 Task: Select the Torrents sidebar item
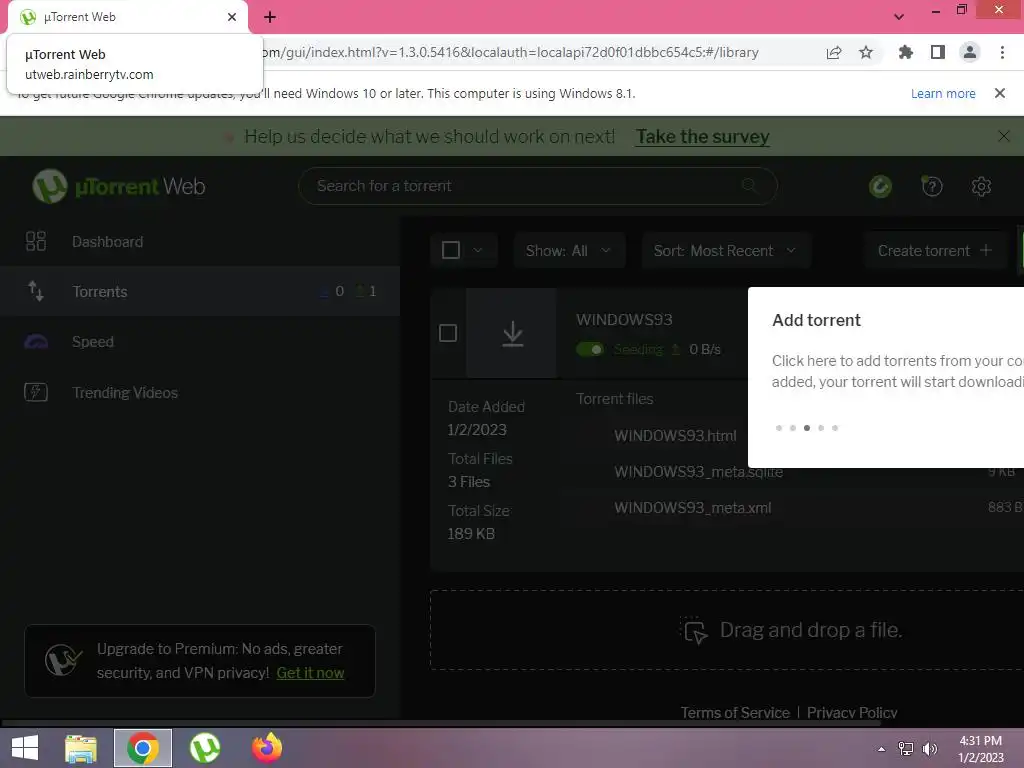point(199,291)
